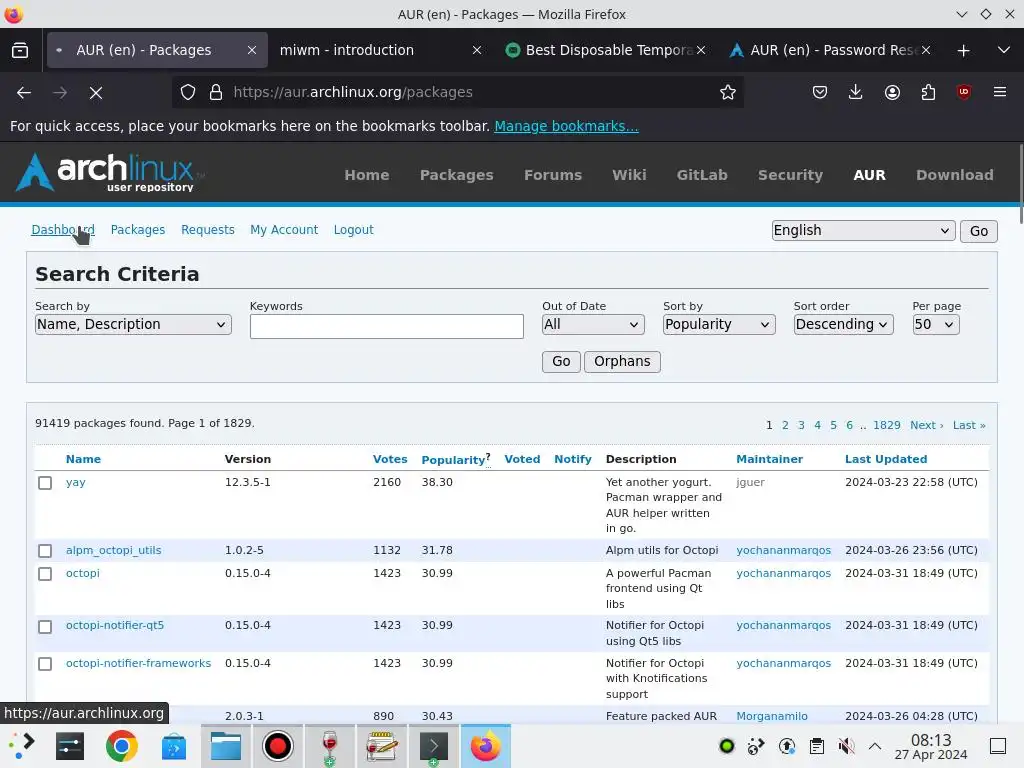Open the muted volume tray icon

[x=846, y=746]
